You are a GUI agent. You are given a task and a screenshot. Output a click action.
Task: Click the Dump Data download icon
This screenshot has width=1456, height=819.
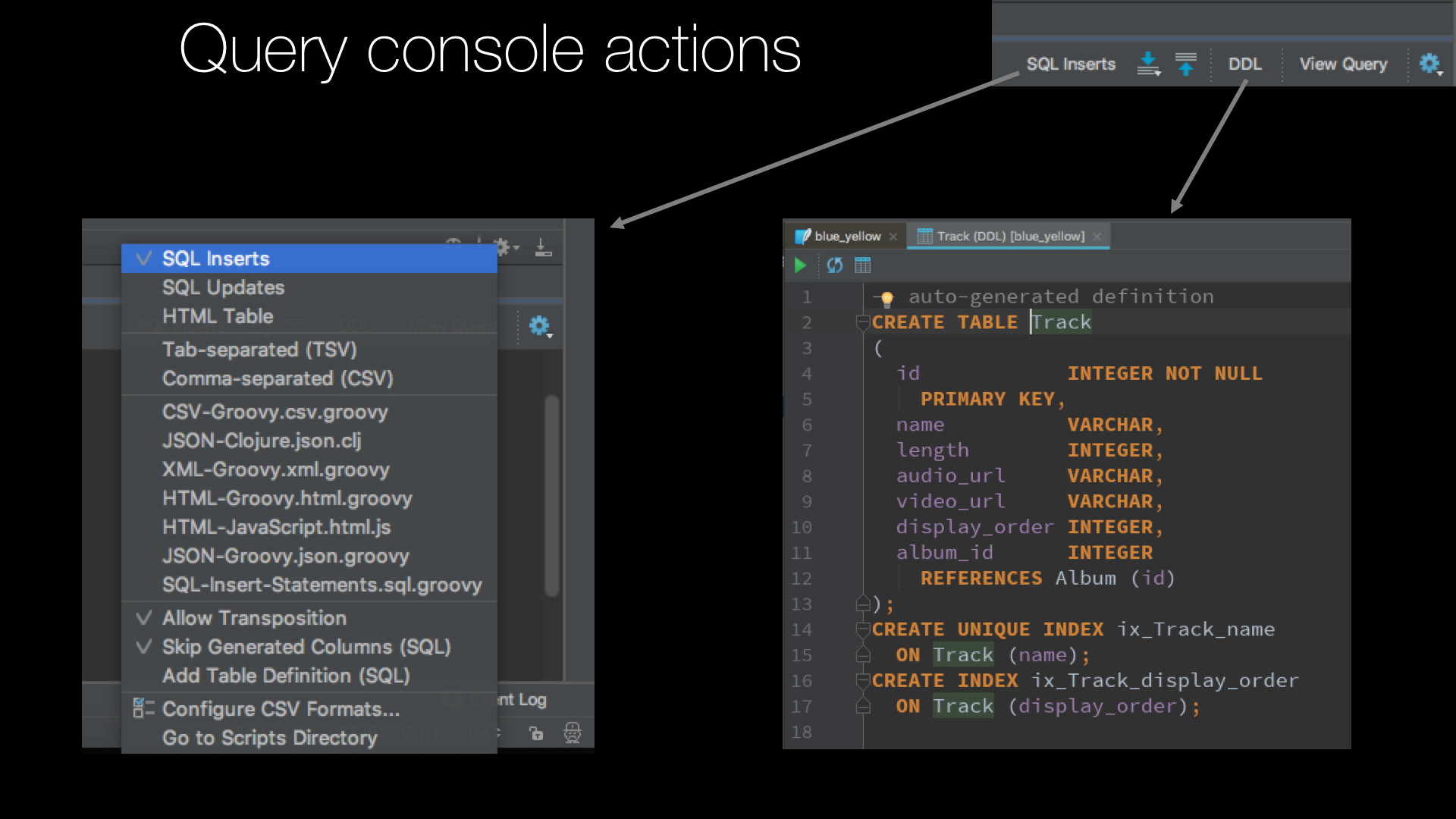pyautogui.click(x=1148, y=64)
